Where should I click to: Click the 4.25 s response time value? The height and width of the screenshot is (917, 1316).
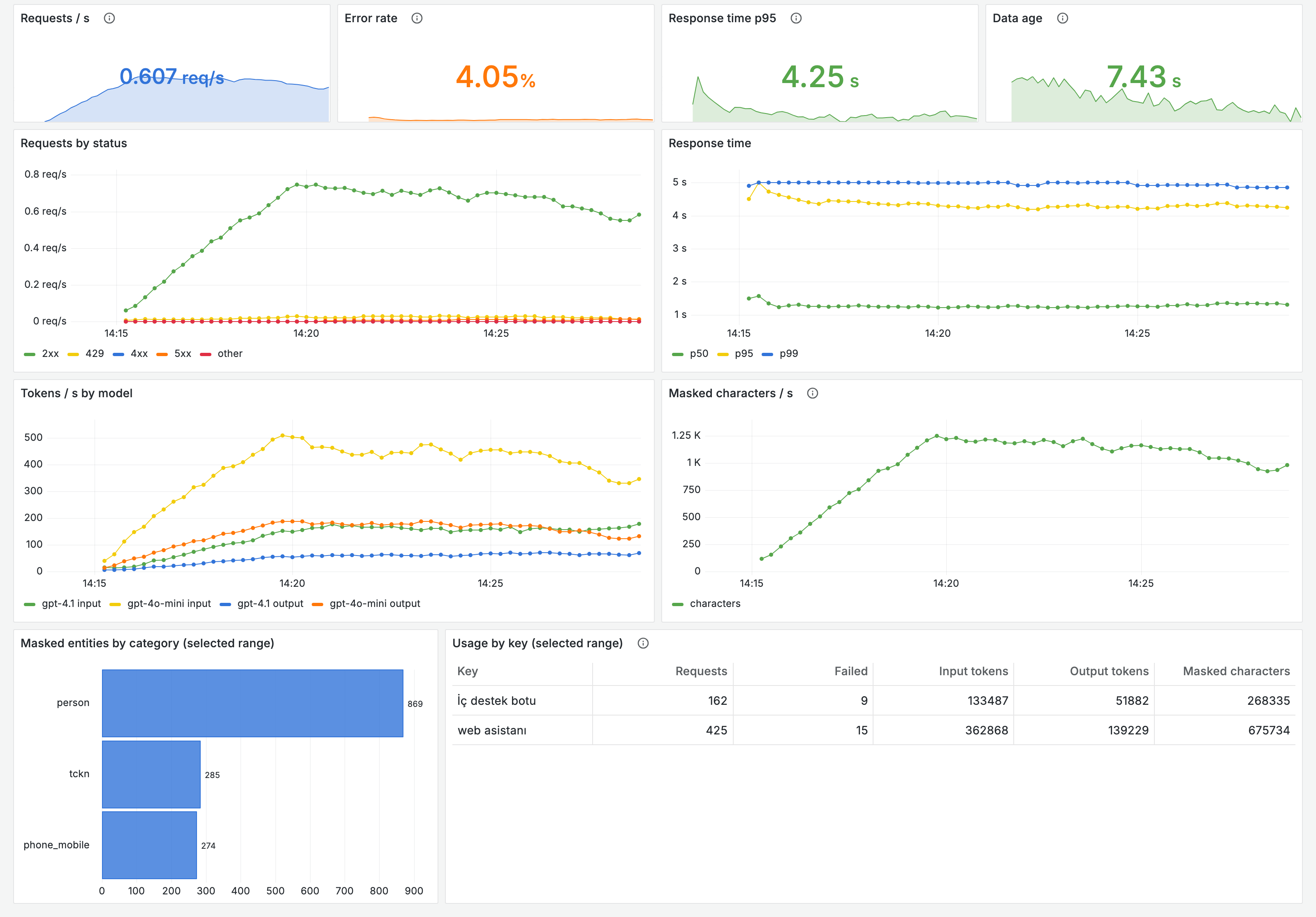820,77
